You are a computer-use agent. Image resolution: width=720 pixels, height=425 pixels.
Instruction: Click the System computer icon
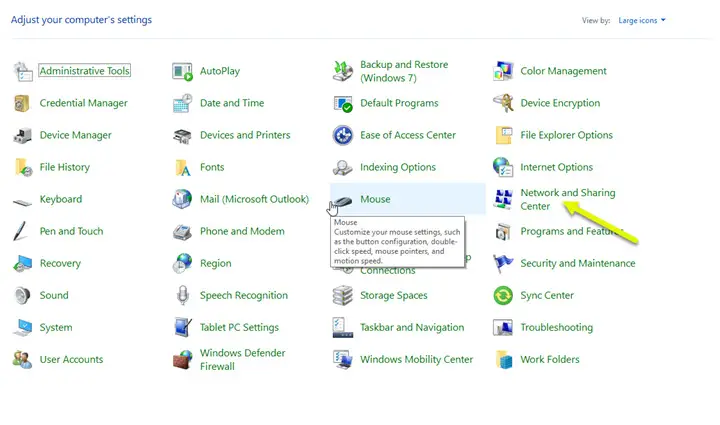[x=22, y=328]
